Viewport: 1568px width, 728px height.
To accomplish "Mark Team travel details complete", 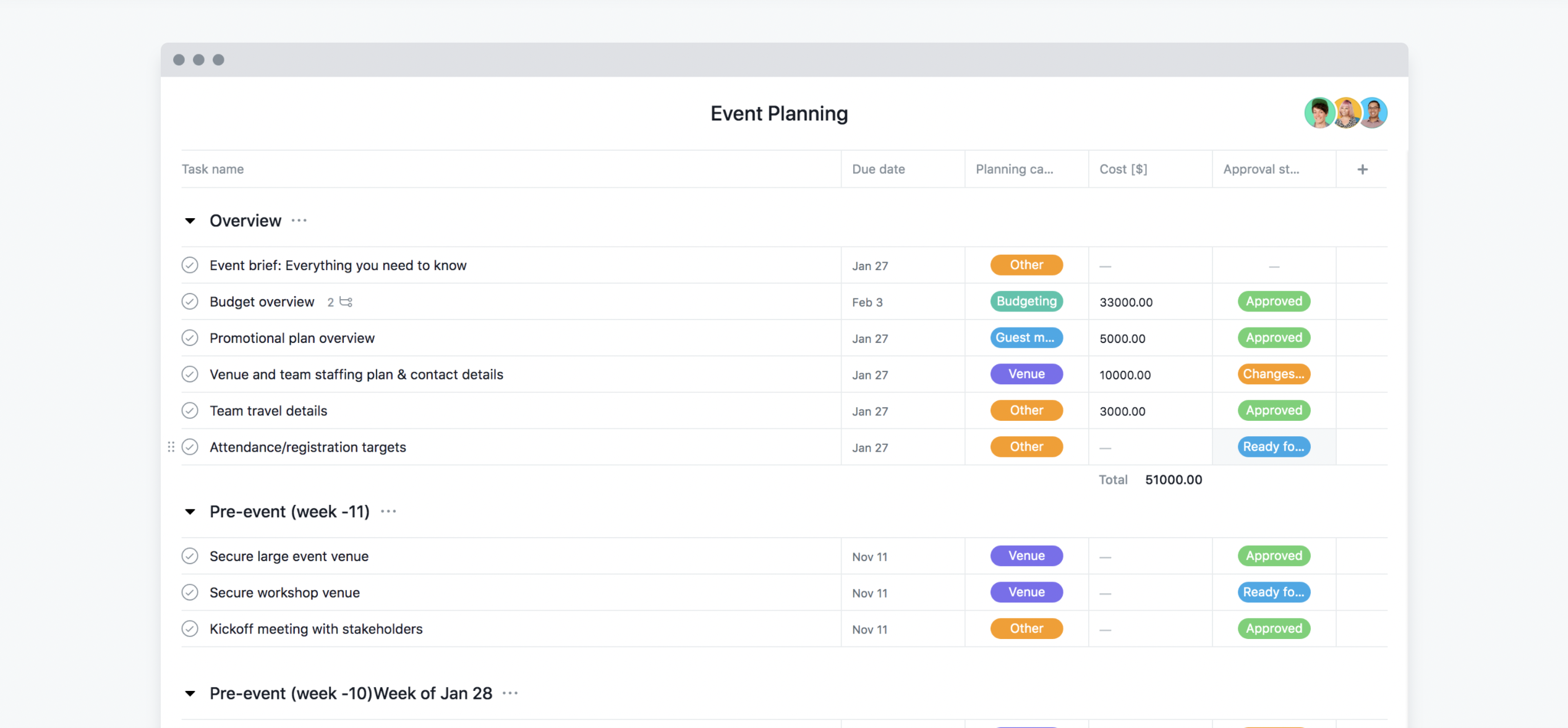I will coord(190,411).
